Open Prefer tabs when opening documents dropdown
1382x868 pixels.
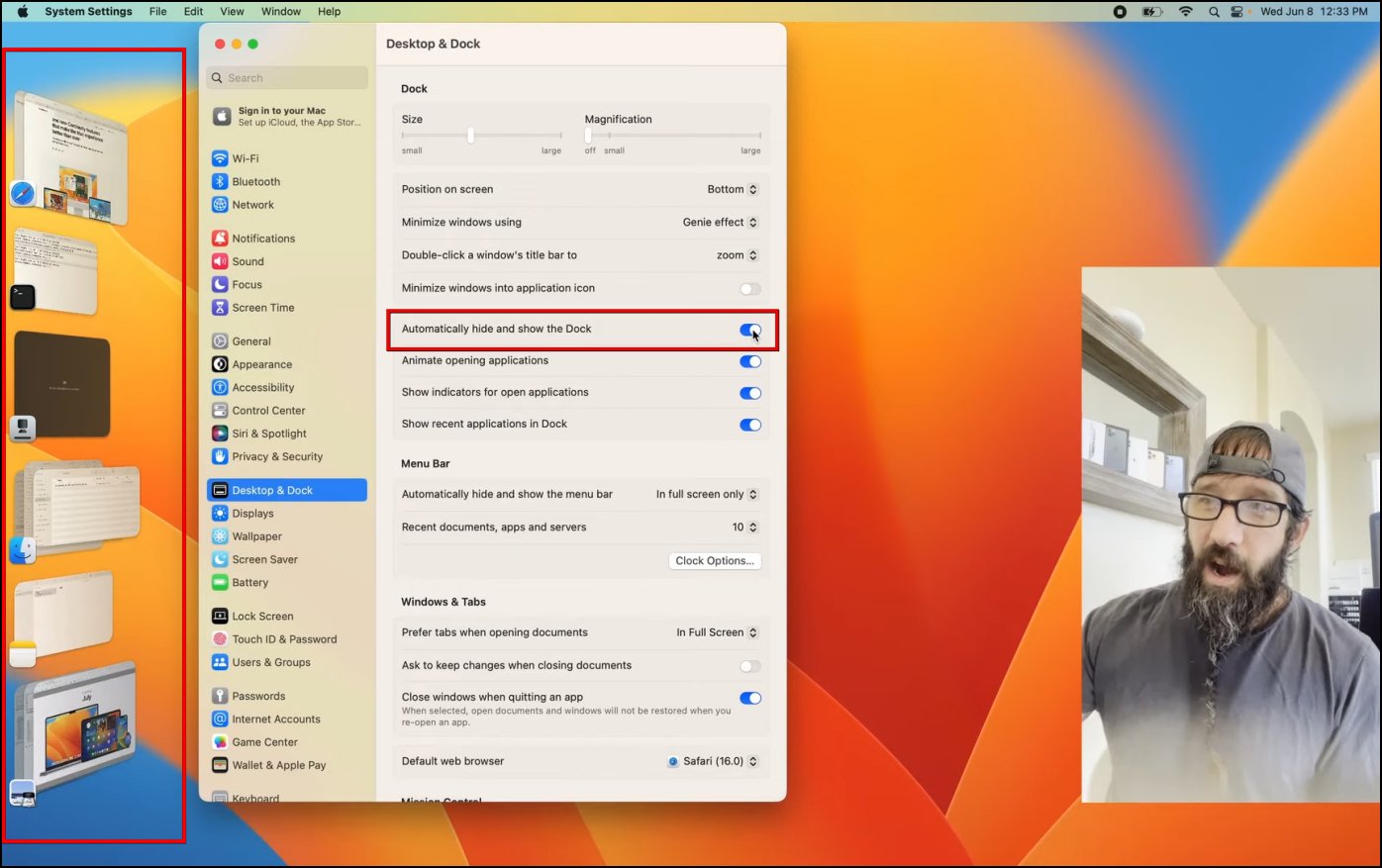tap(718, 632)
